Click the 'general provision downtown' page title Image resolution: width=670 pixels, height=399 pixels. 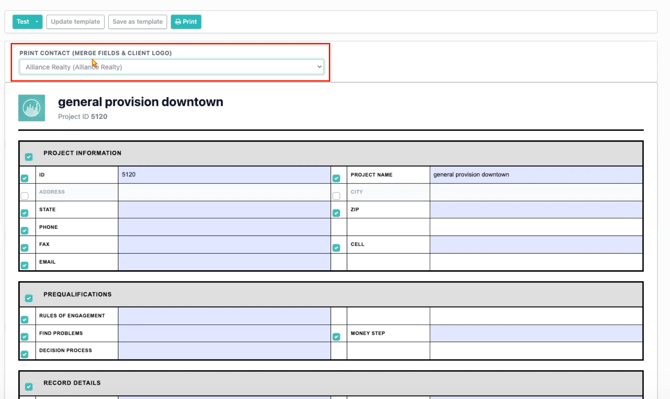[141, 102]
